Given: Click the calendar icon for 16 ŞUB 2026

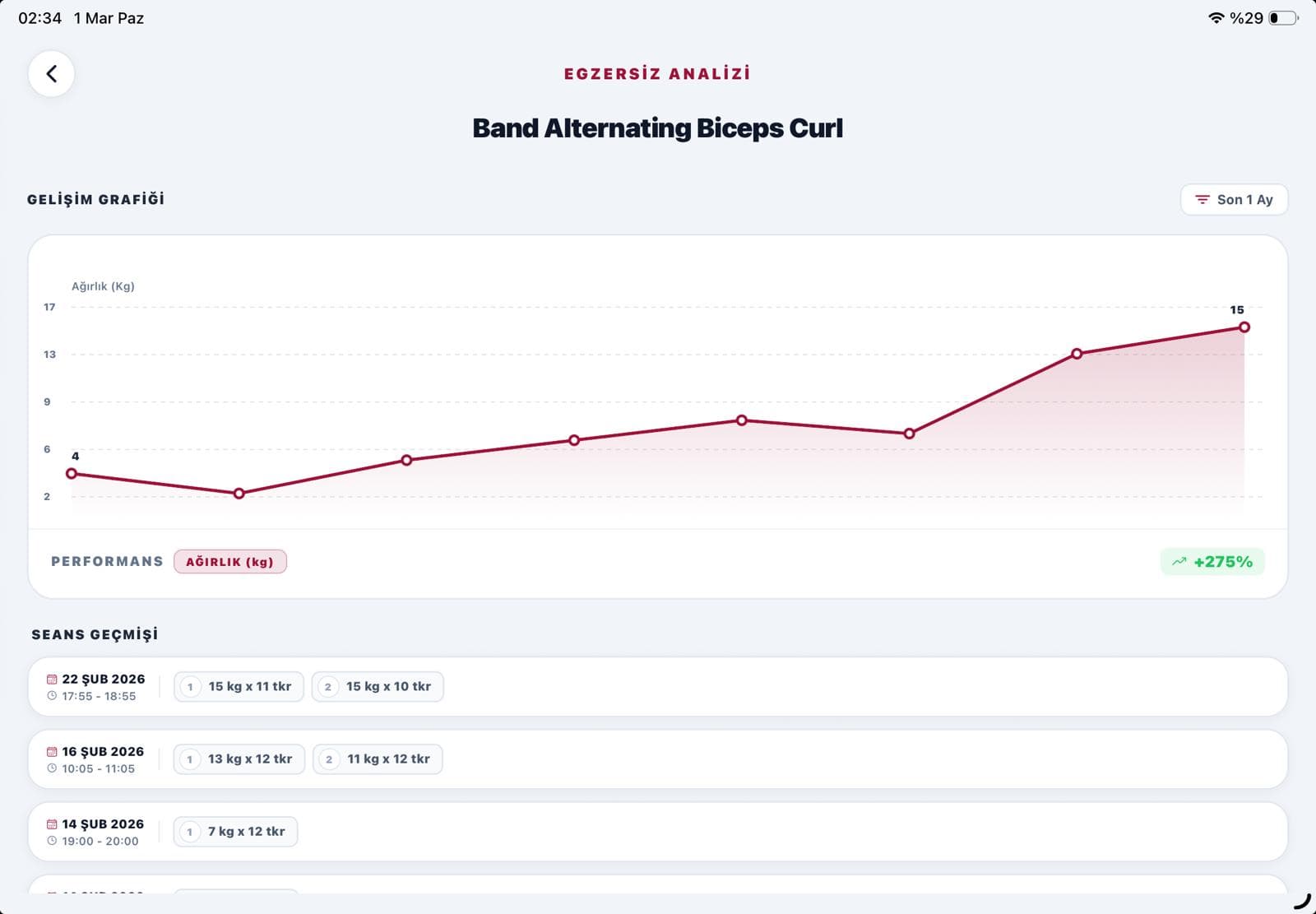Looking at the screenshot, I should click(51, 751).
